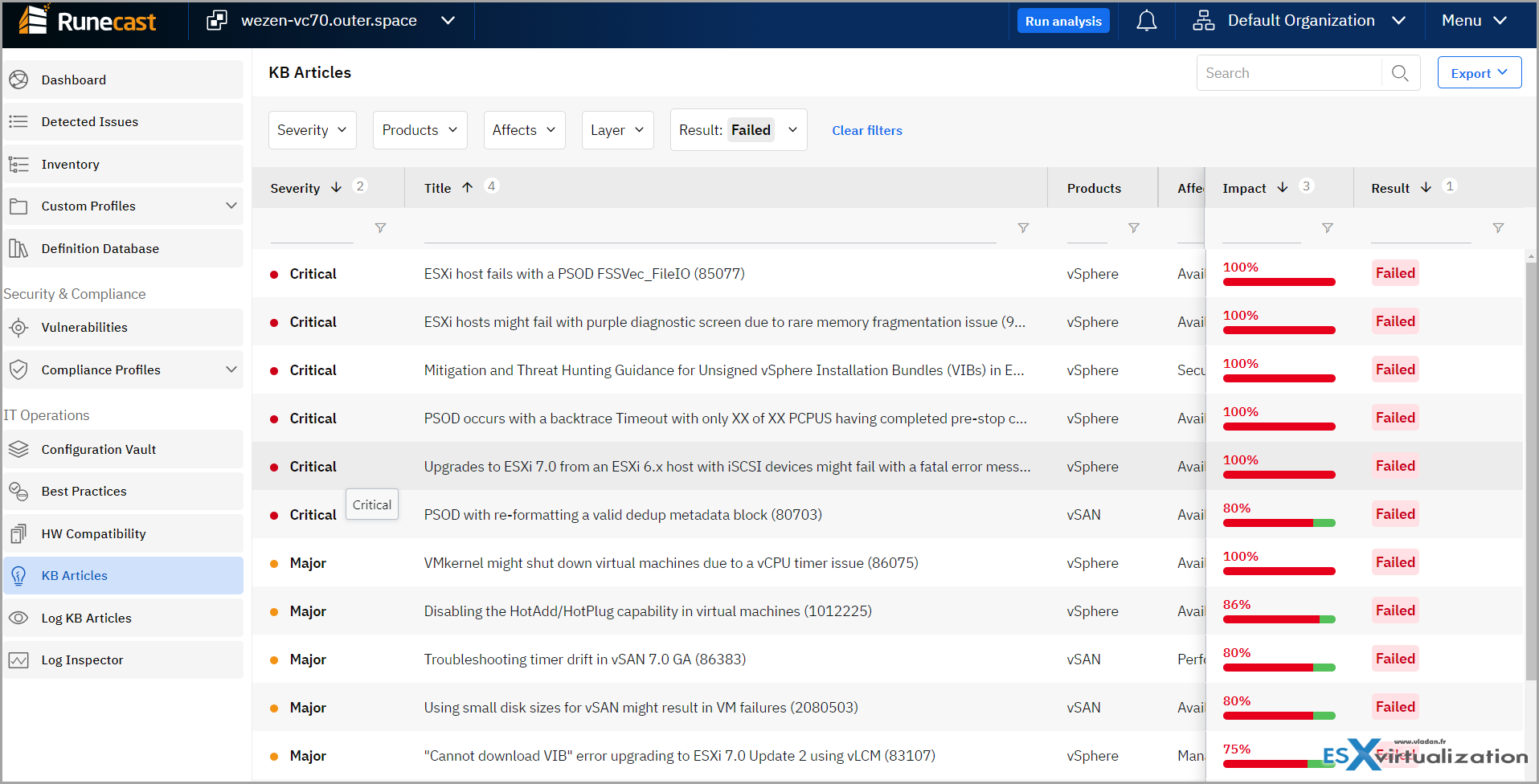Click the vCenter icon beside wezen-vc70.outer.space
Screen dimensions: 1539x784
[217, 20]
